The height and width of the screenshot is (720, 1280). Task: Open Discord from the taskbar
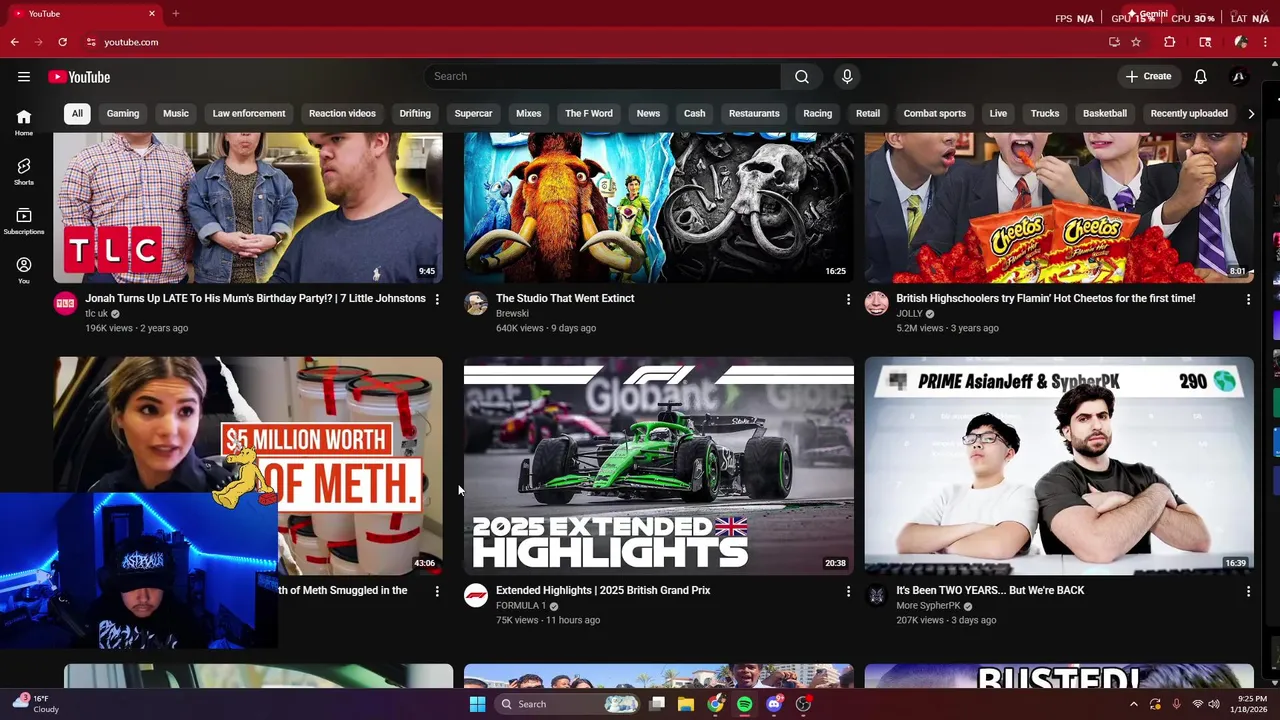click(774, 704)
